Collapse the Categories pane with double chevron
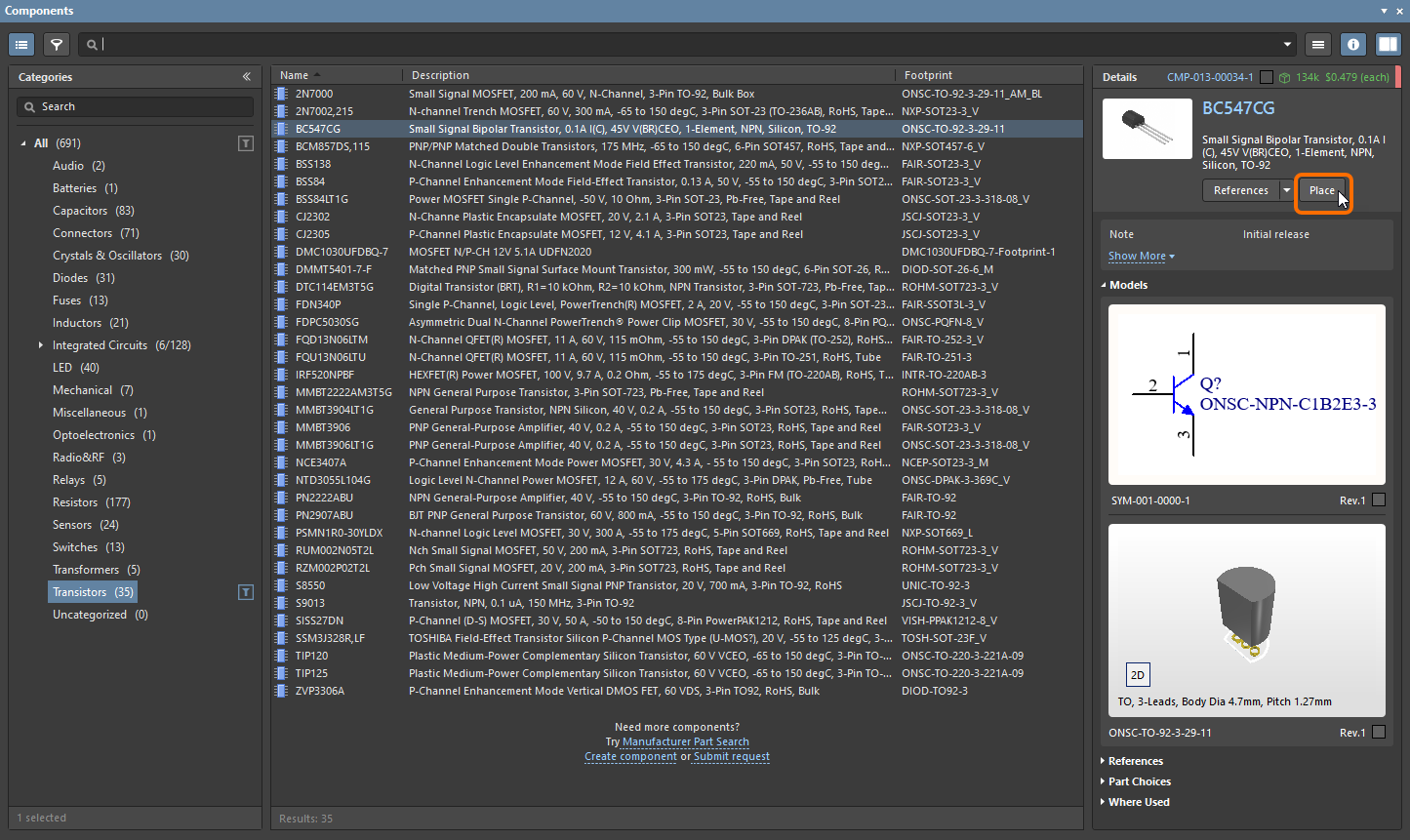Image resolution: width=1410 pixels, height=840 pixels. click(x=247, y=77)
